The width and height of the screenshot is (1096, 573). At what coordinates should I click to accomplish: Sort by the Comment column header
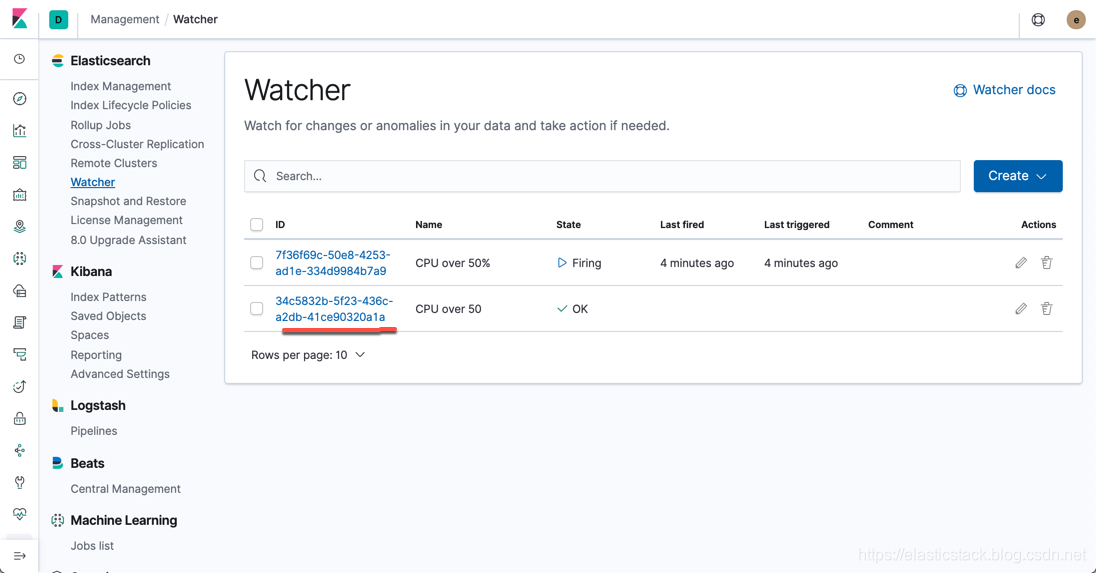890,224
